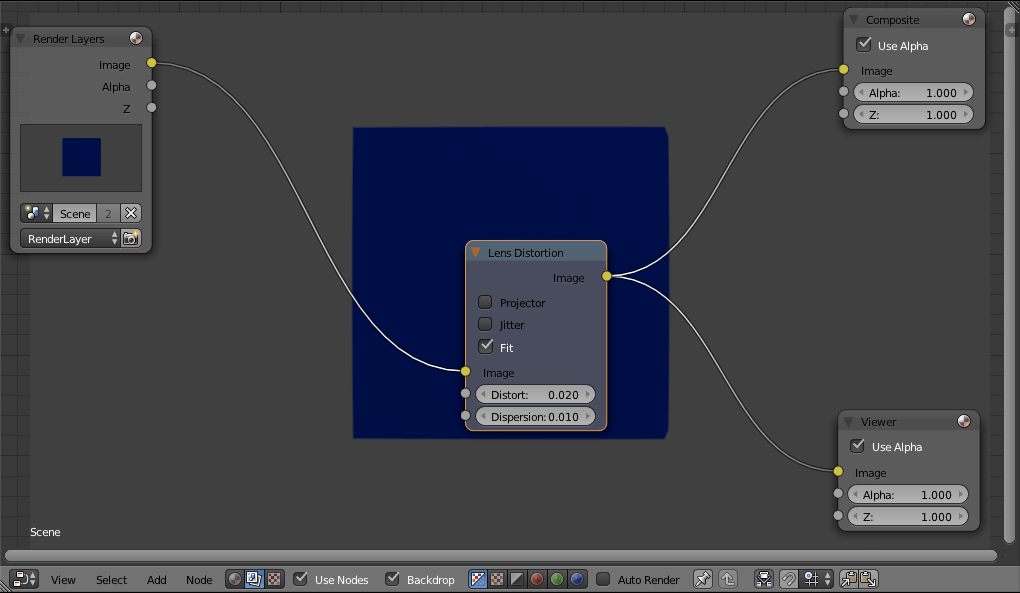The width and height of the screenshot is (1020, 593).
Task: Click the scene user count 2
Action: pos(109,213)
